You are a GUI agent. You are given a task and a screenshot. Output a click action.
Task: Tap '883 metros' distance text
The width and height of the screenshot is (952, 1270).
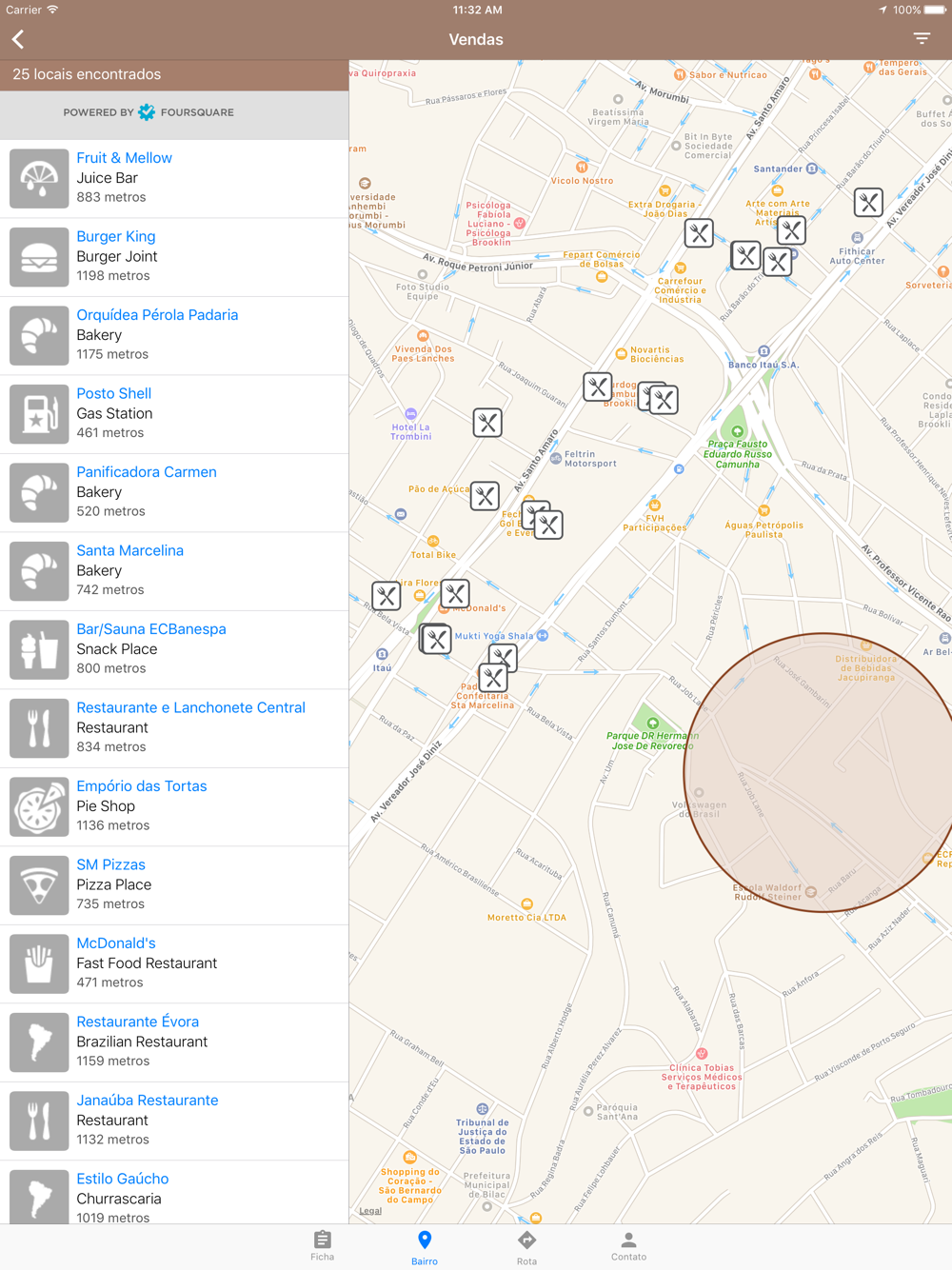[110, 197]
